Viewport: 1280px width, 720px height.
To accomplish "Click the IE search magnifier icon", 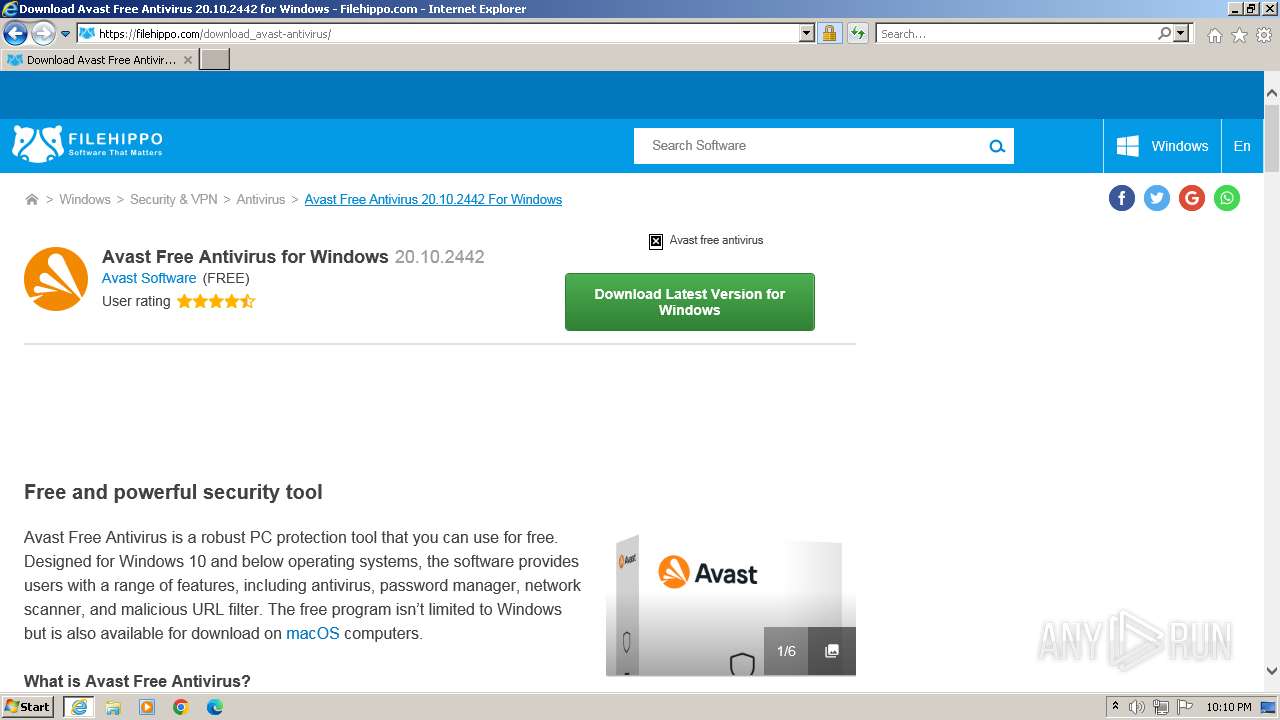I will (x=1164, y=33).
